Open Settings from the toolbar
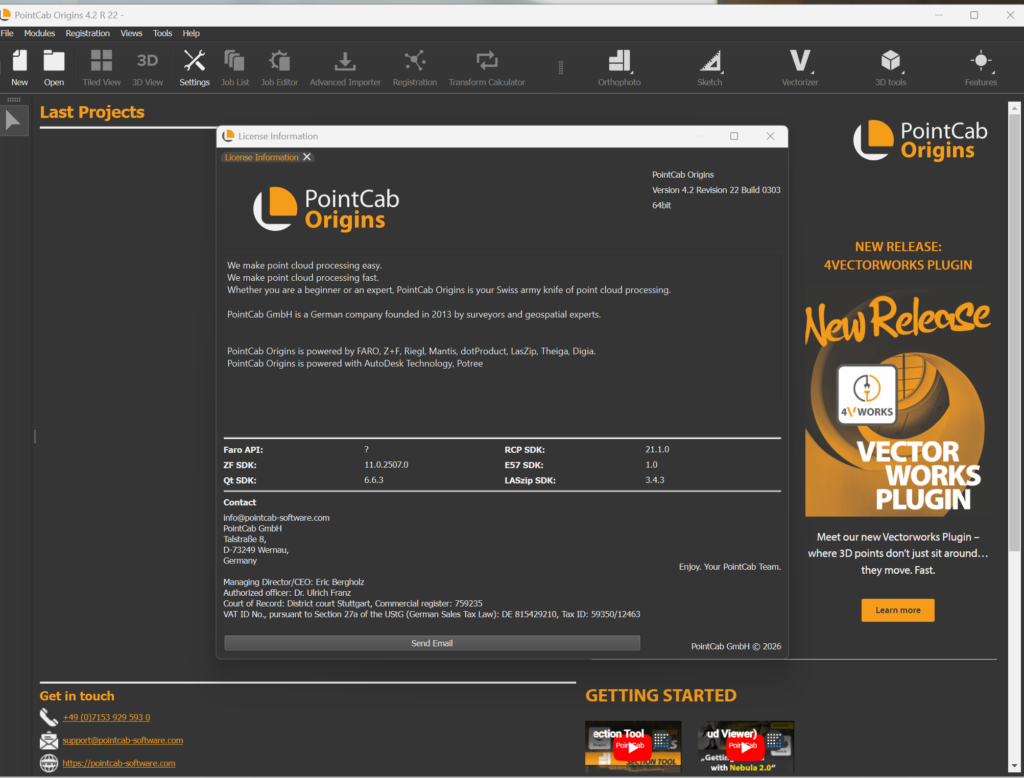The width and height of the screenshot is (1024, 778). click(x=195, y=67)
